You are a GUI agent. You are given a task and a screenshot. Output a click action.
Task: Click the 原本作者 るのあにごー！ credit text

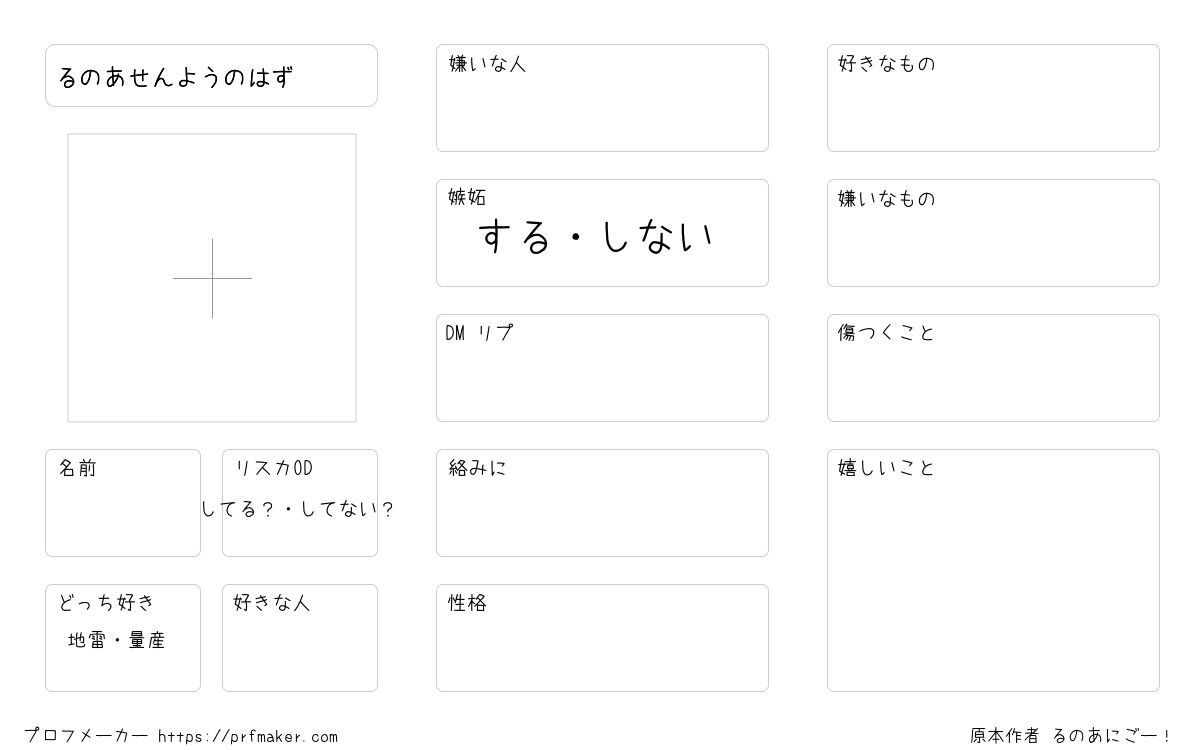[x=1071, y=736]
